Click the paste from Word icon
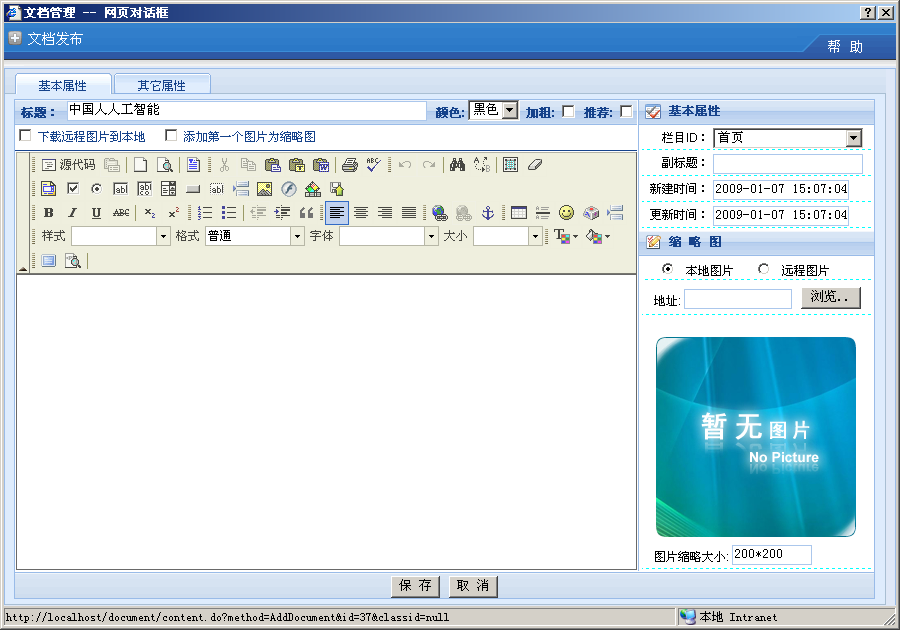 tap(321, 165)
